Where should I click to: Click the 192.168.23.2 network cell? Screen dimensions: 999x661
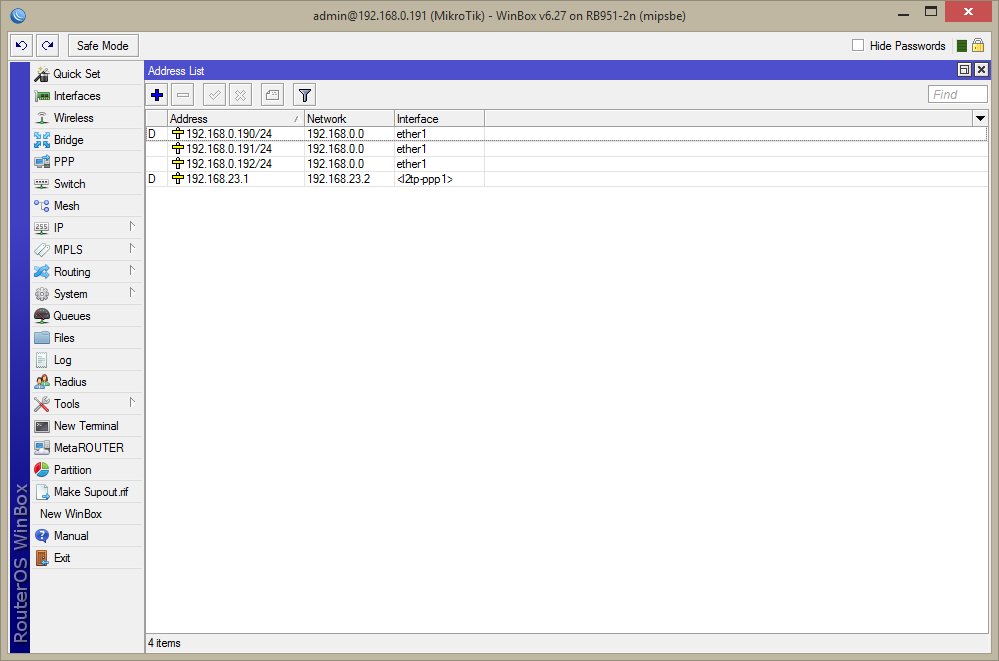pyautogui.click(x=349, y=178)
